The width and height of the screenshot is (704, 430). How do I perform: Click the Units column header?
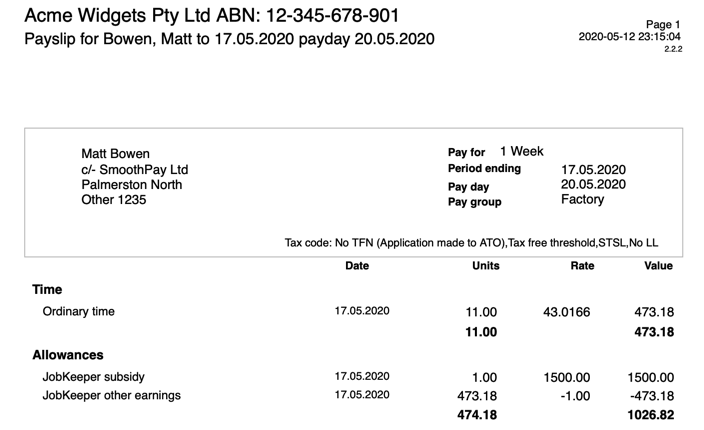tap(486, 266)
